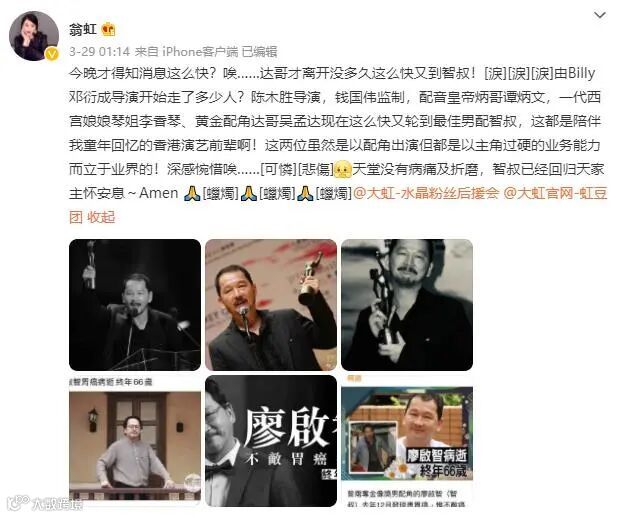The width and height of the screenshot is (624, 517).
Task: Click the Weibo watermark logo
Action: point(45,504)
